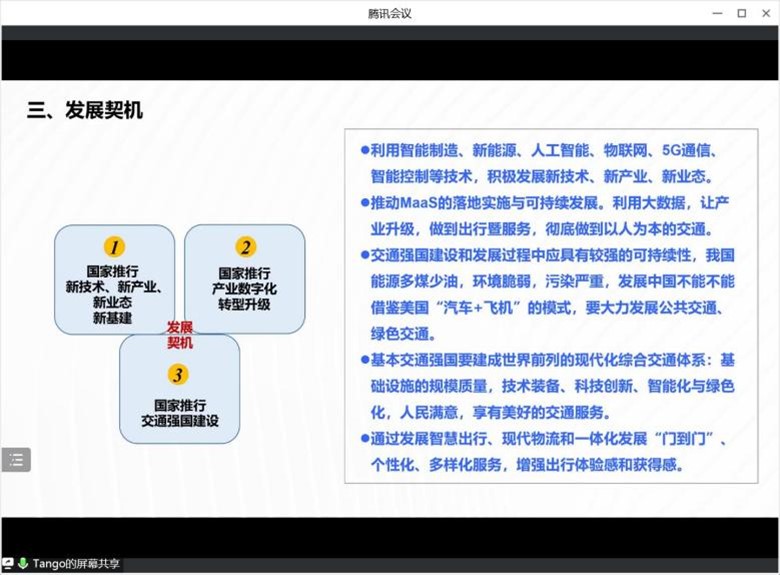The height and width of the screenshot is (575, 780).
Task: Click the yellow number 1 circle
Action: pos(114,247)
